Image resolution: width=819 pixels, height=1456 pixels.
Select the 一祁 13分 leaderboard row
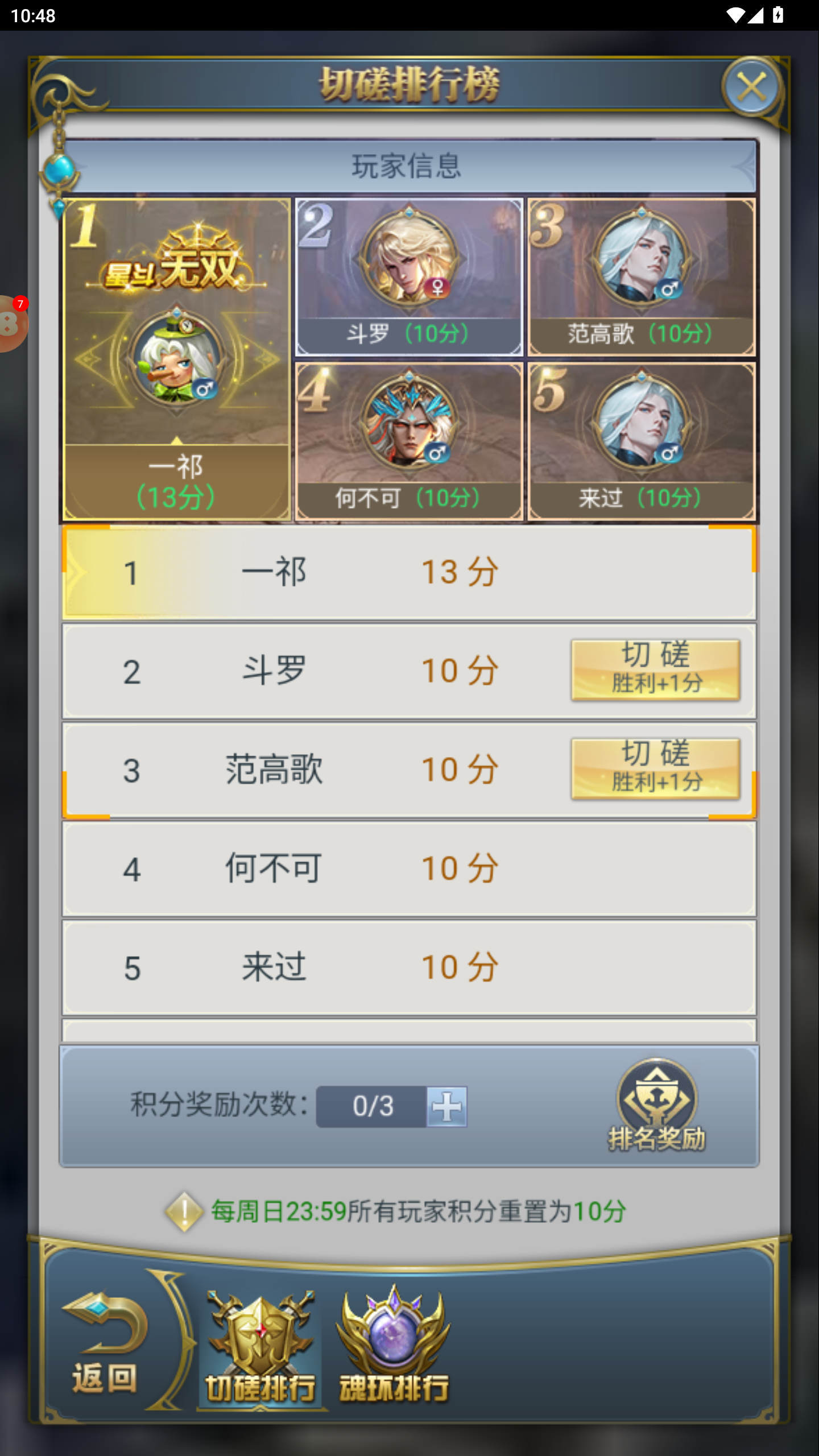[409, 572]
